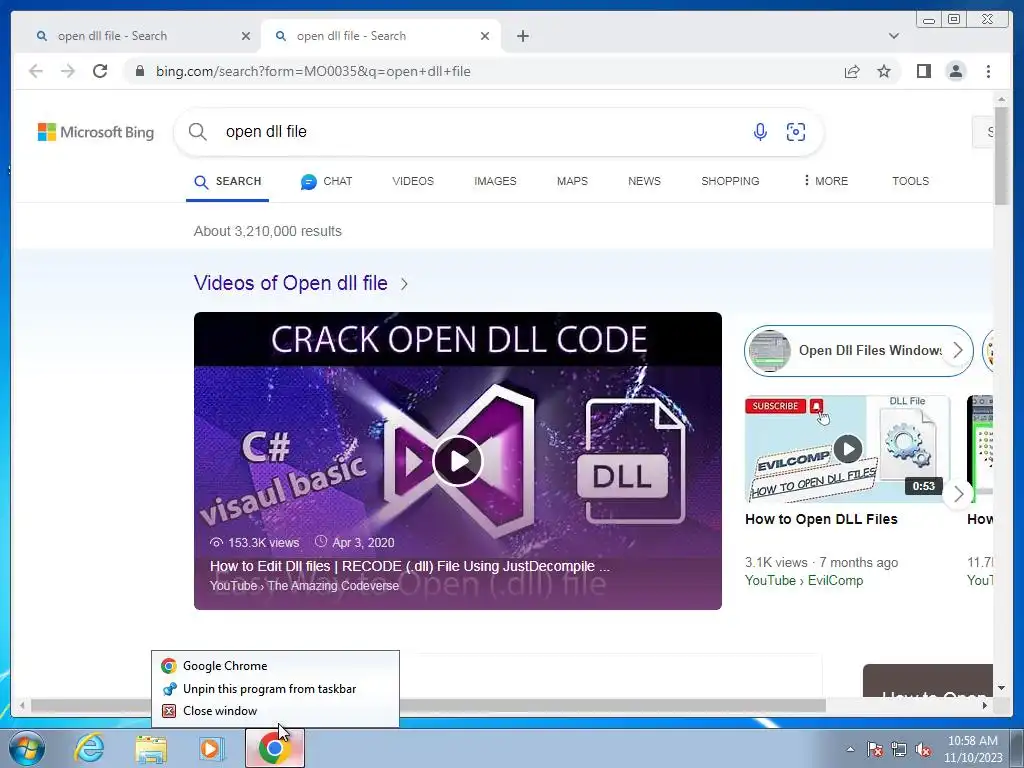Share this page from address bar
1024x768 pixels.
point(852,71)
